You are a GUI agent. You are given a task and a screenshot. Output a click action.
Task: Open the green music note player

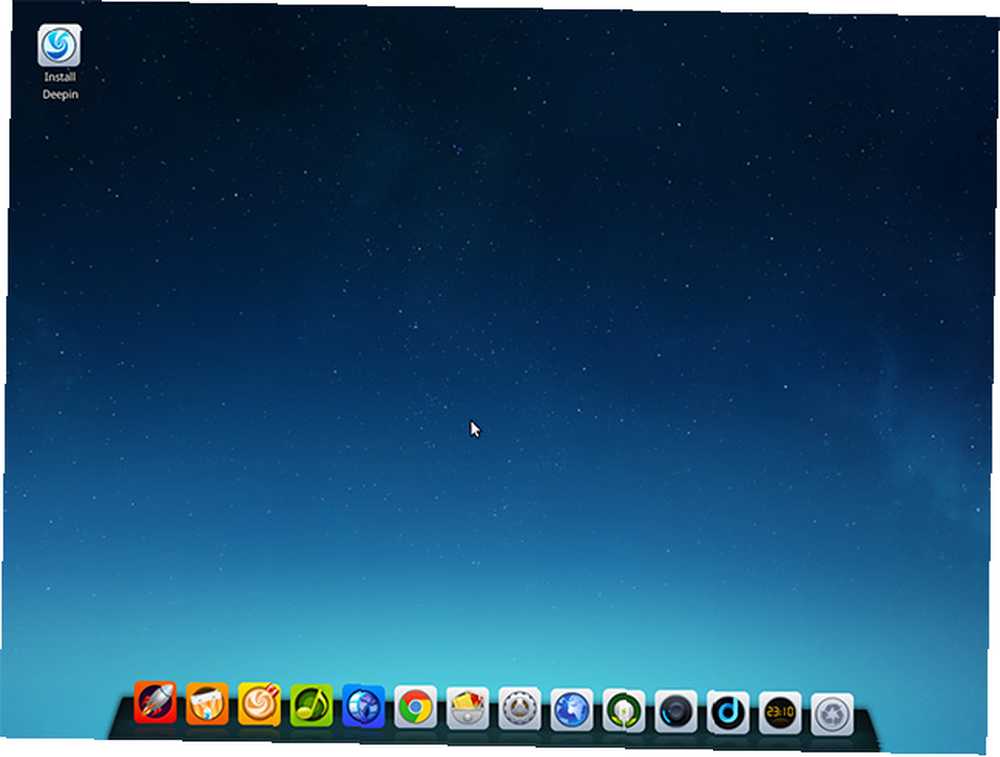click(311, 705)
